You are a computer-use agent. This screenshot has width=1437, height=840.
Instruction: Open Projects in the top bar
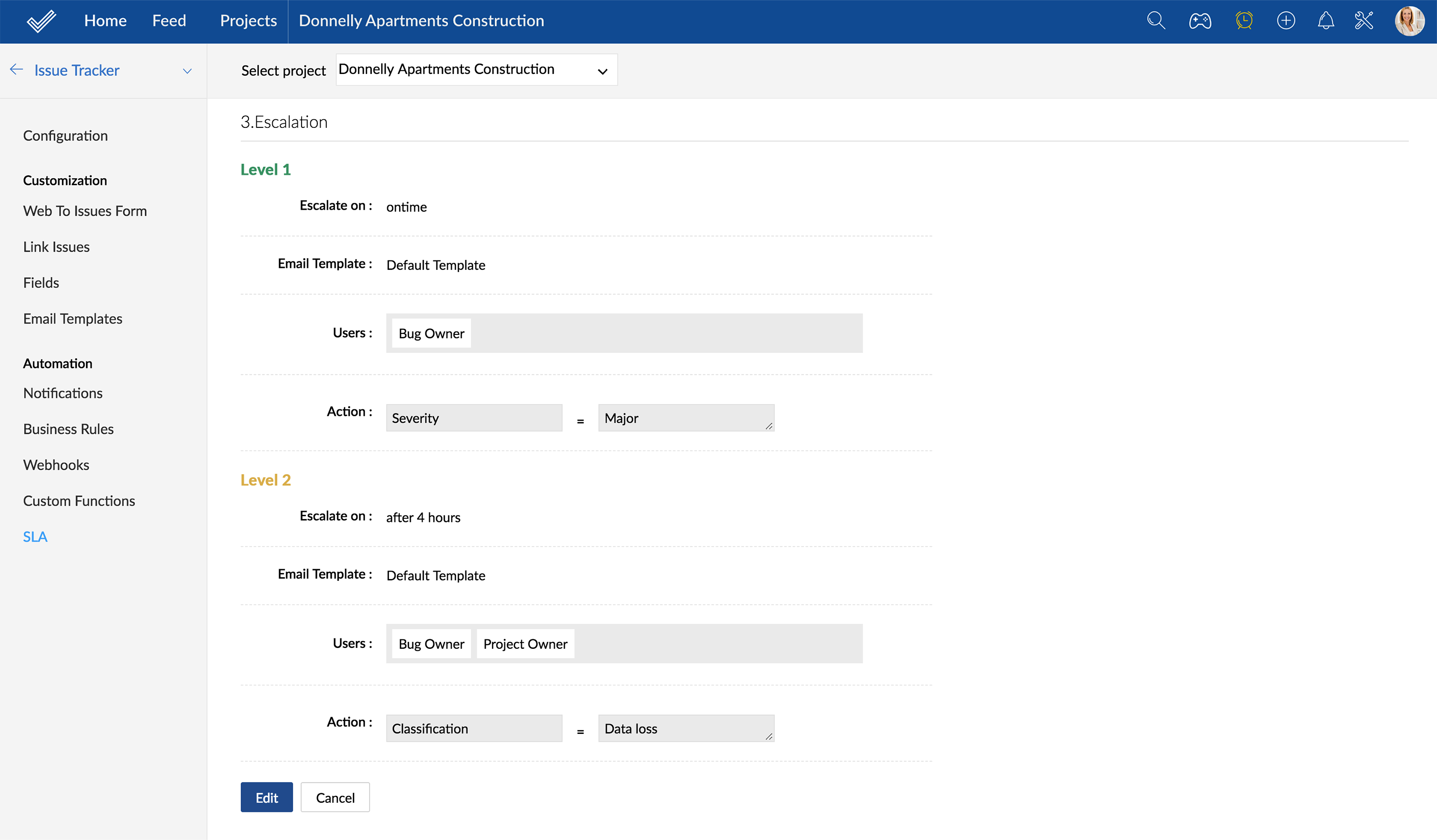248,20
